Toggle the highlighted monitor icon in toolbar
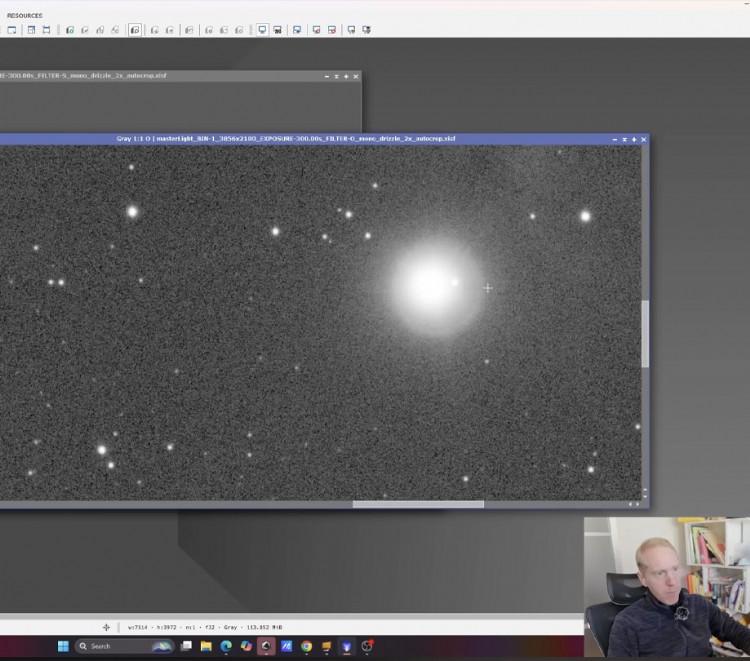Viewport: 750px width, 661px height. (262, 30)
